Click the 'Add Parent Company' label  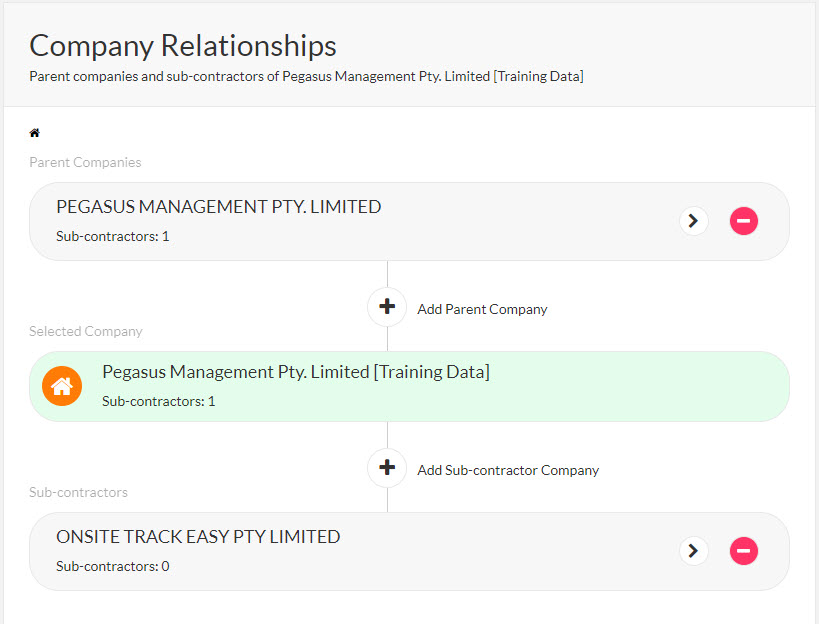pos(482,309)
